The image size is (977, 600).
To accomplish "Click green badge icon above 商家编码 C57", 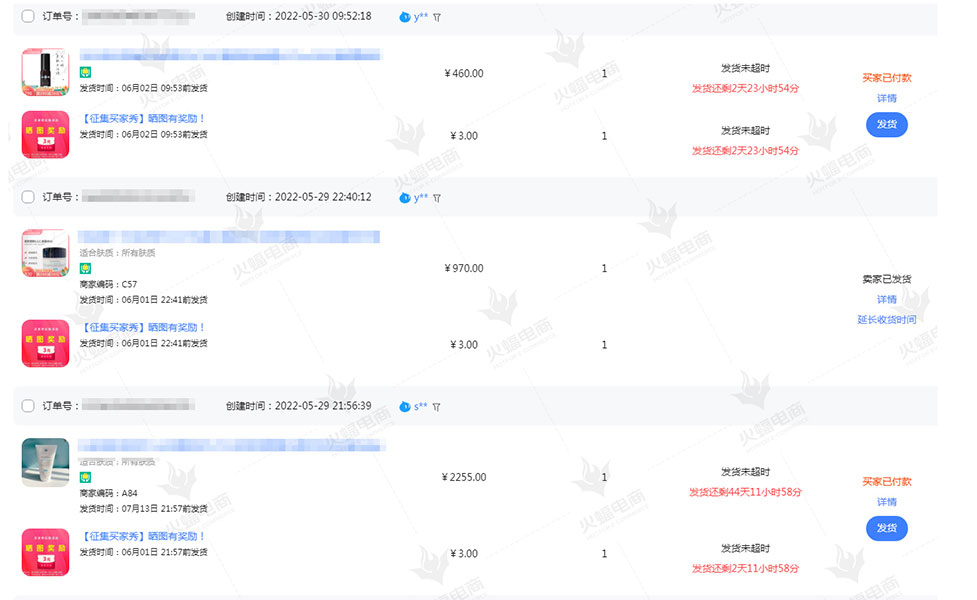I will [86, 269].
